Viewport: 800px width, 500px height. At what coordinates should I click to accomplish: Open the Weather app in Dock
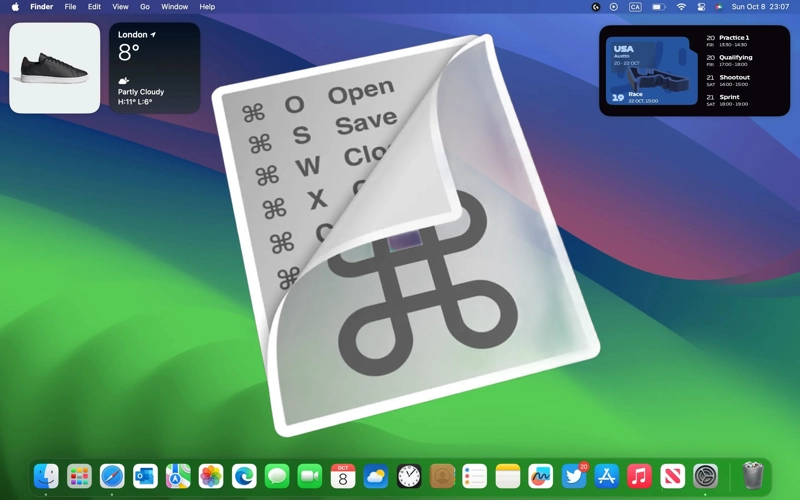[x=376, y=476]
